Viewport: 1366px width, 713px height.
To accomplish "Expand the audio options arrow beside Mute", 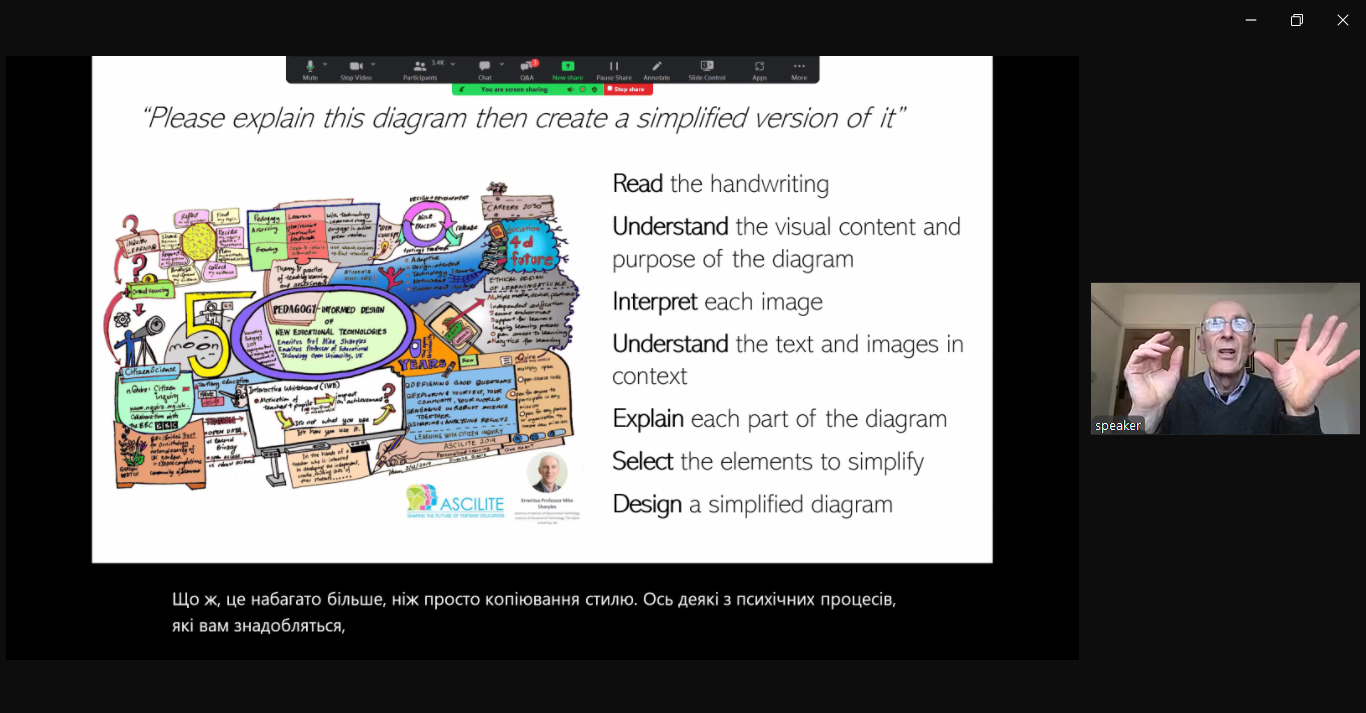I will click(327, 64).
